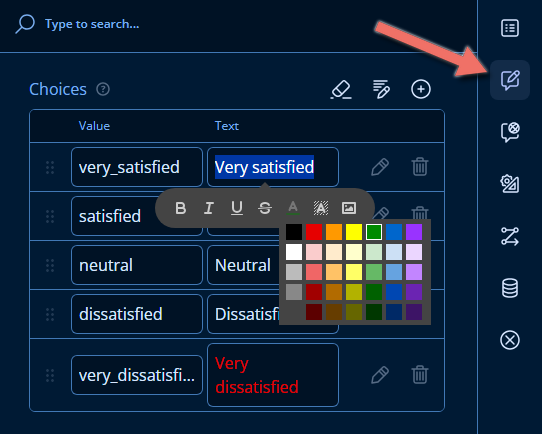
Task: Choose the purple swatch in top row
Action: pos(414,232)
